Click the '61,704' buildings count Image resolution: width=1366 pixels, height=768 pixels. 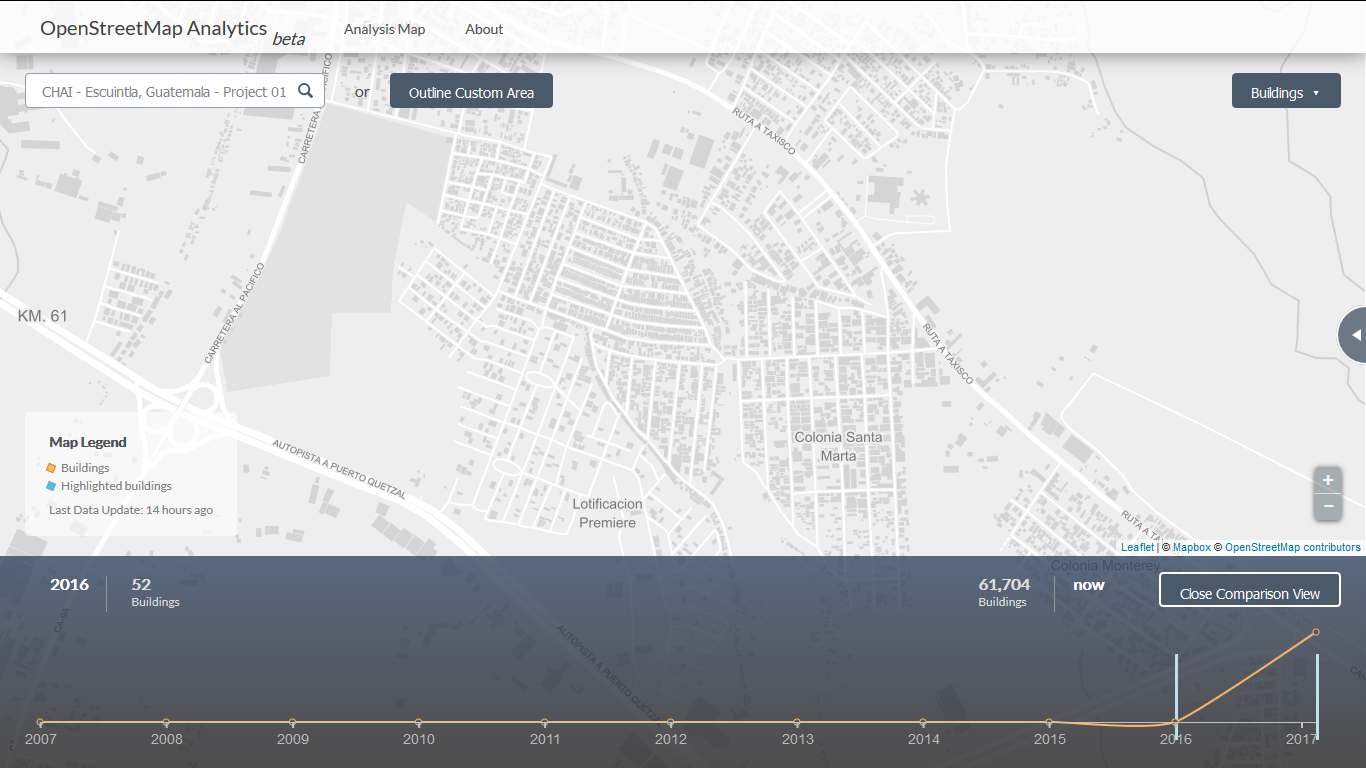[1004, 585]
